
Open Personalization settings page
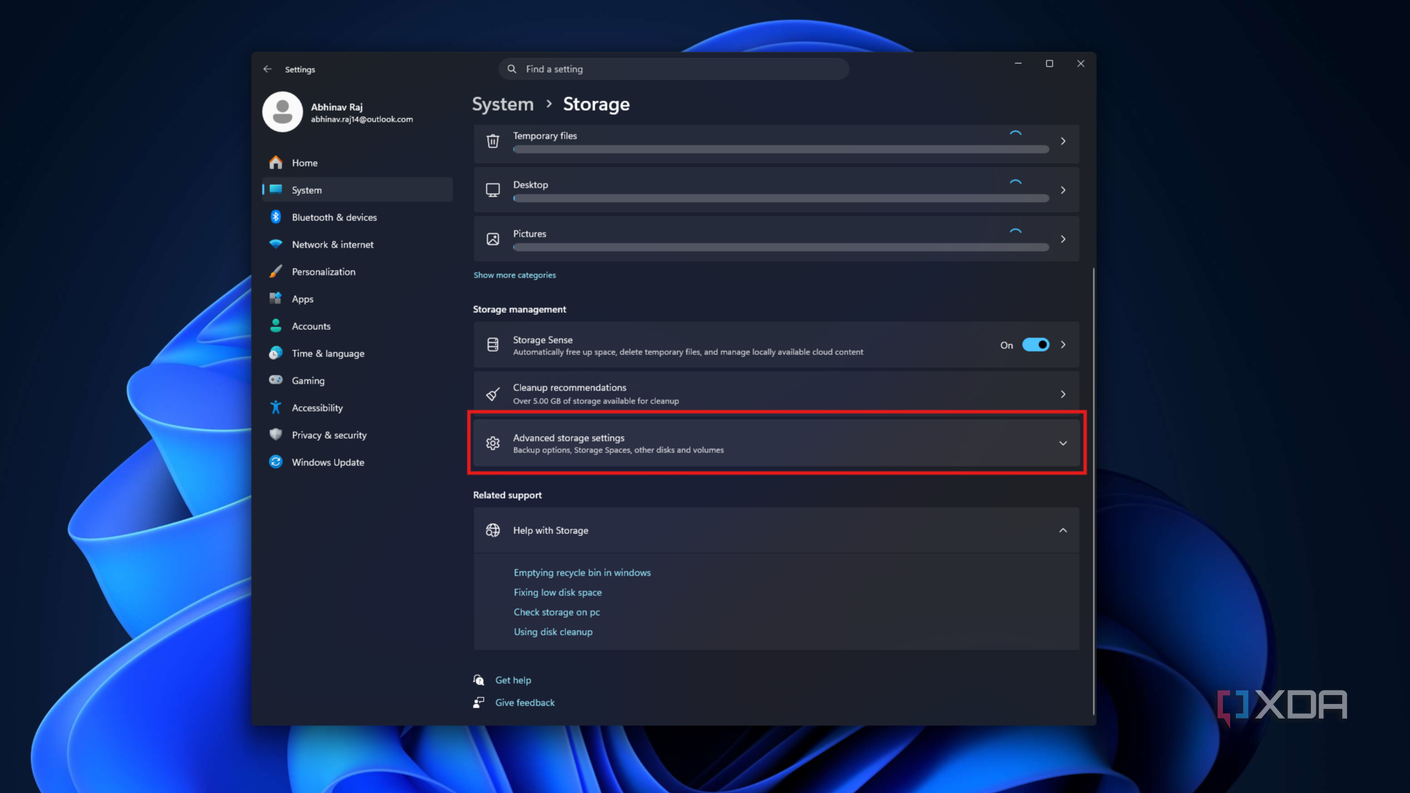[357, 271]
